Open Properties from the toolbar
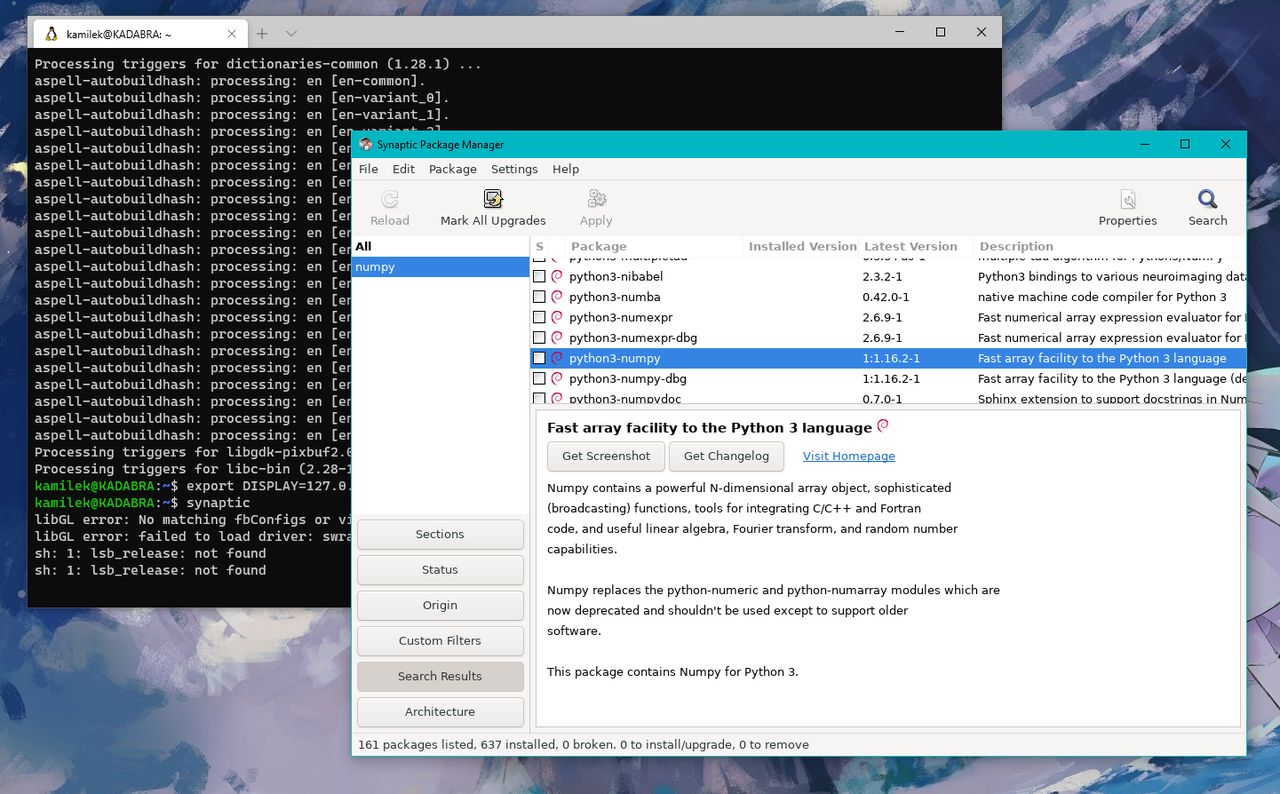 (x=1128, y=205)
